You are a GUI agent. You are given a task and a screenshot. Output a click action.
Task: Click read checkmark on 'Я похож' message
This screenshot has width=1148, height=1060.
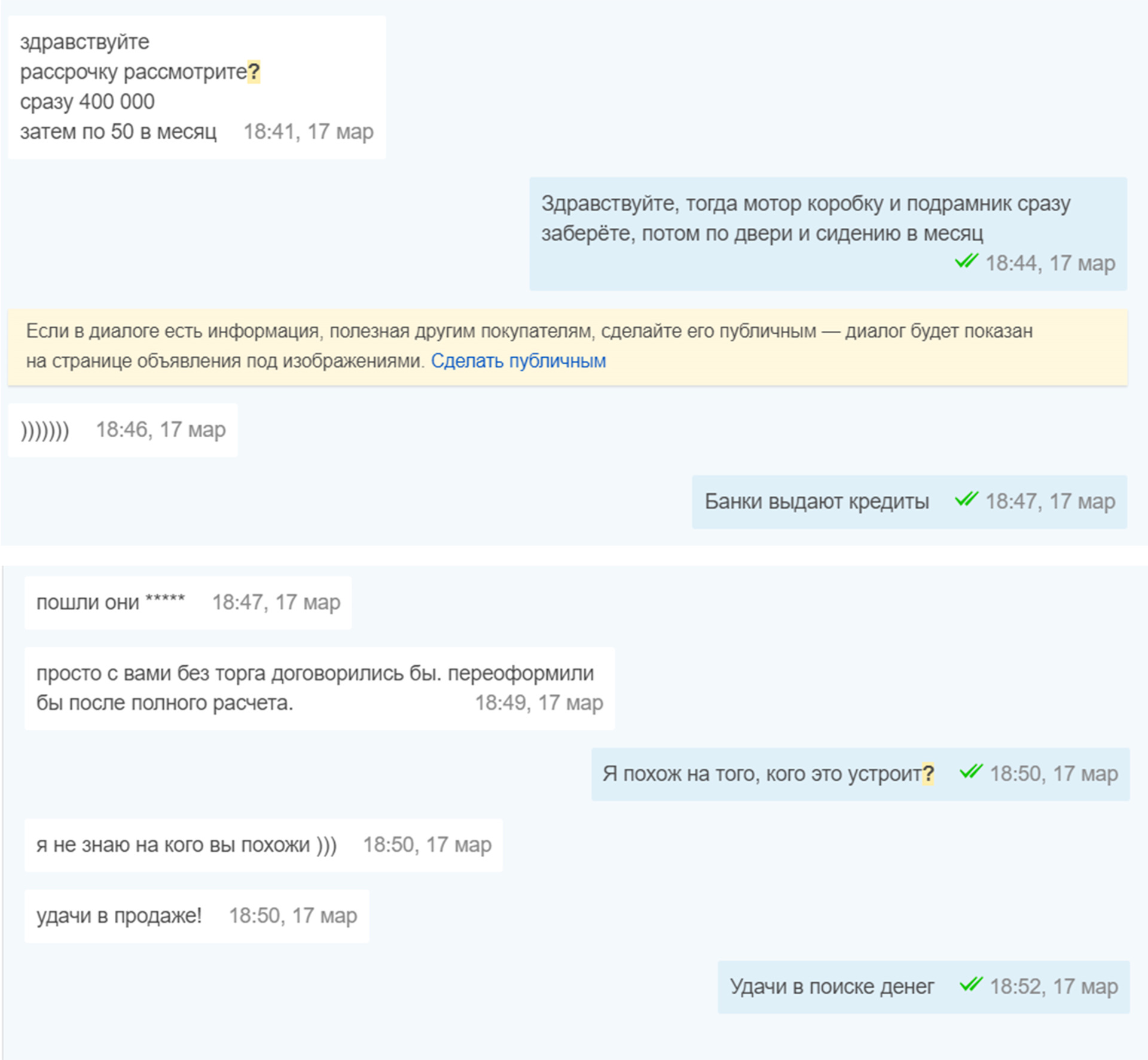(x=970, y=772)
